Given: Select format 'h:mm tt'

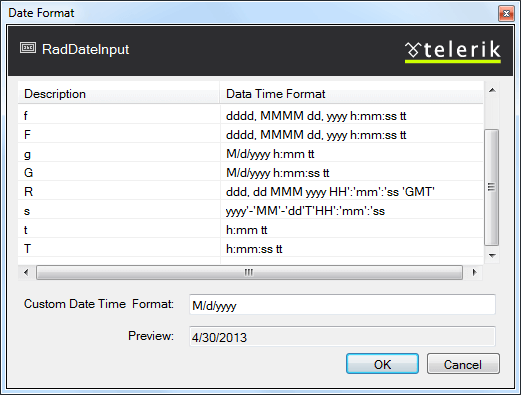Looking at the screenshot, I should pyautogui.click(x=247, y=230).
